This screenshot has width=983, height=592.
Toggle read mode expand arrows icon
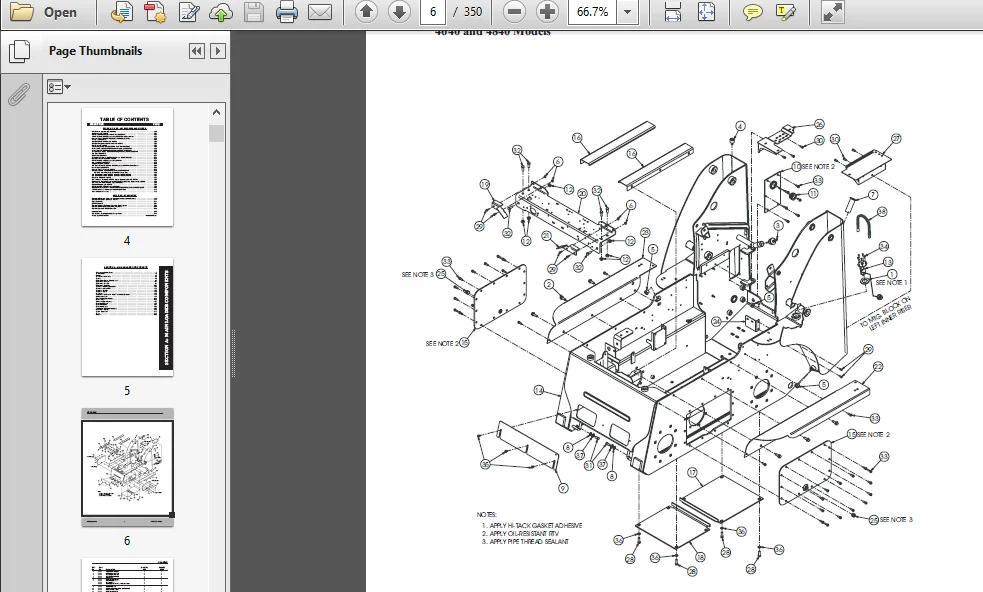click(x=833, y=12)
